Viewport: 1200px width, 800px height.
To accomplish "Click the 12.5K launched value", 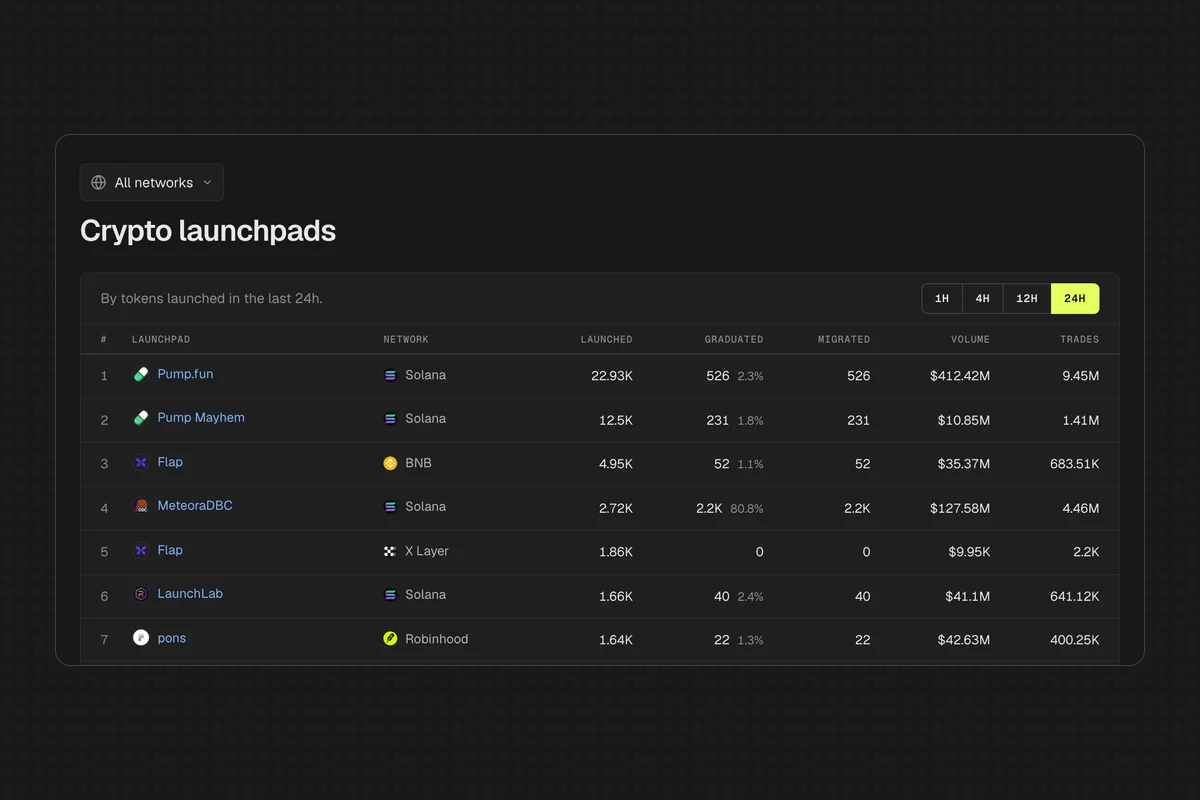I will point(616,420).
